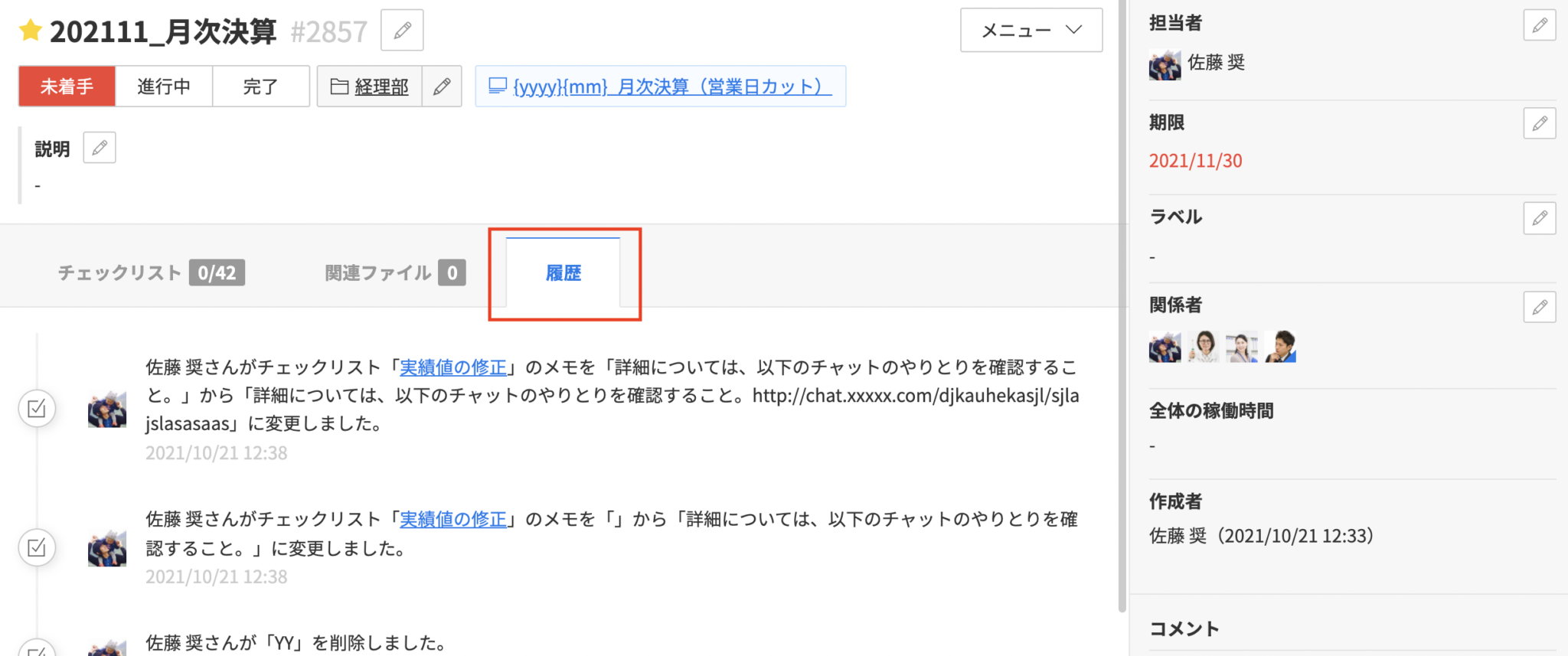The width and height of the screenshot is (1568, 656).
Task: Edit the 説明 description with pencil icon
Action: 100,148
